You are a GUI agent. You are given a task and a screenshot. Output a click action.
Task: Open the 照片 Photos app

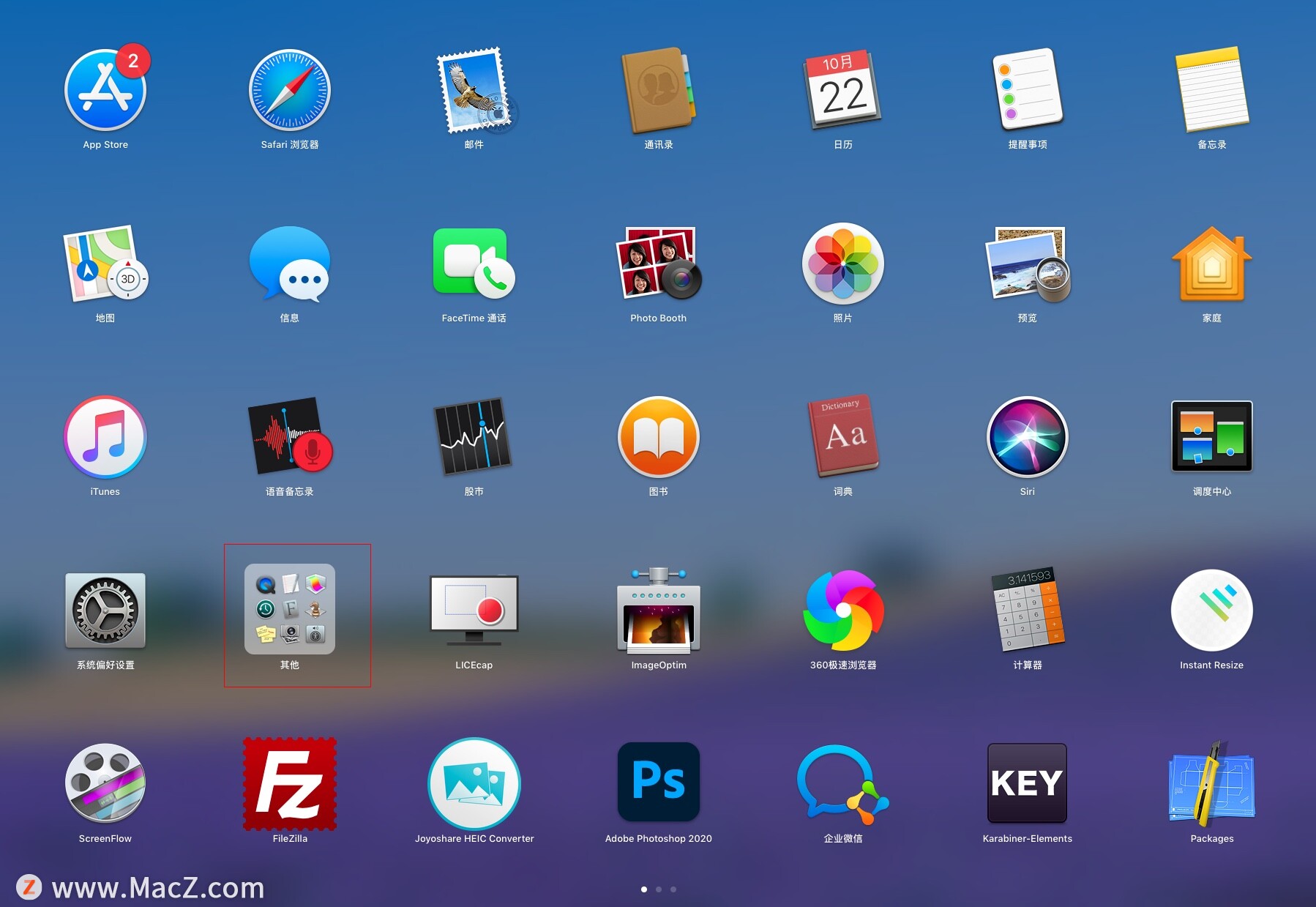point(843,264)
